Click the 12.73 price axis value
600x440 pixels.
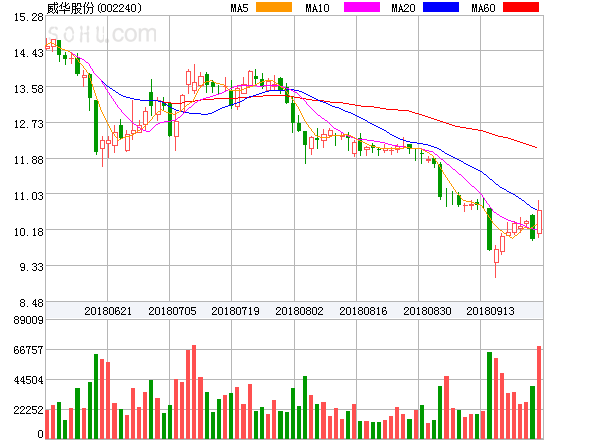29,124
